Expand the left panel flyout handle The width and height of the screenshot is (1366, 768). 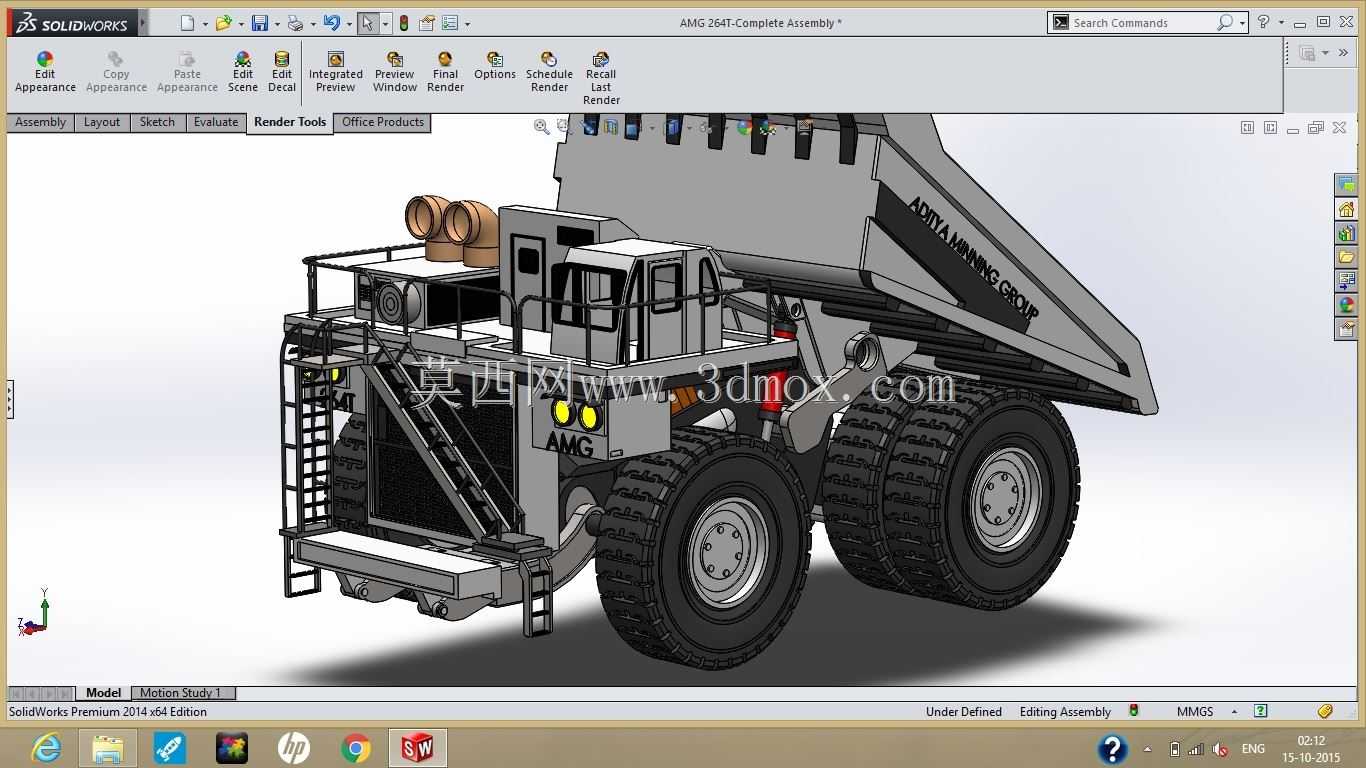(x=10, y=399)
